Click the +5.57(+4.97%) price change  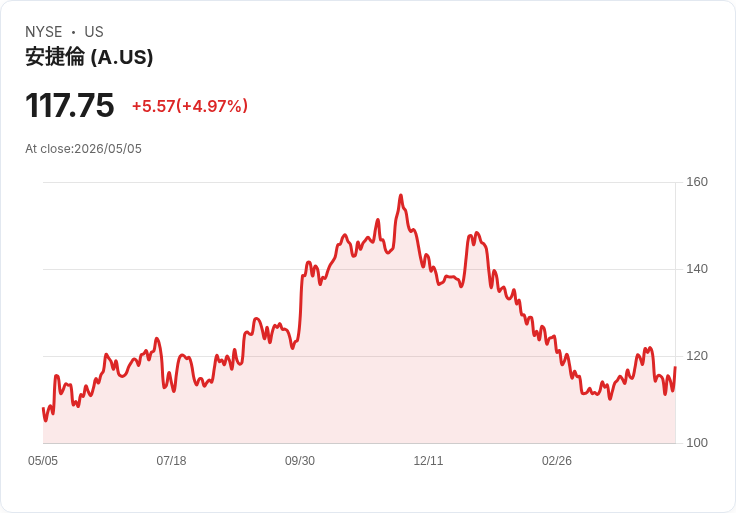coord(190,106)
